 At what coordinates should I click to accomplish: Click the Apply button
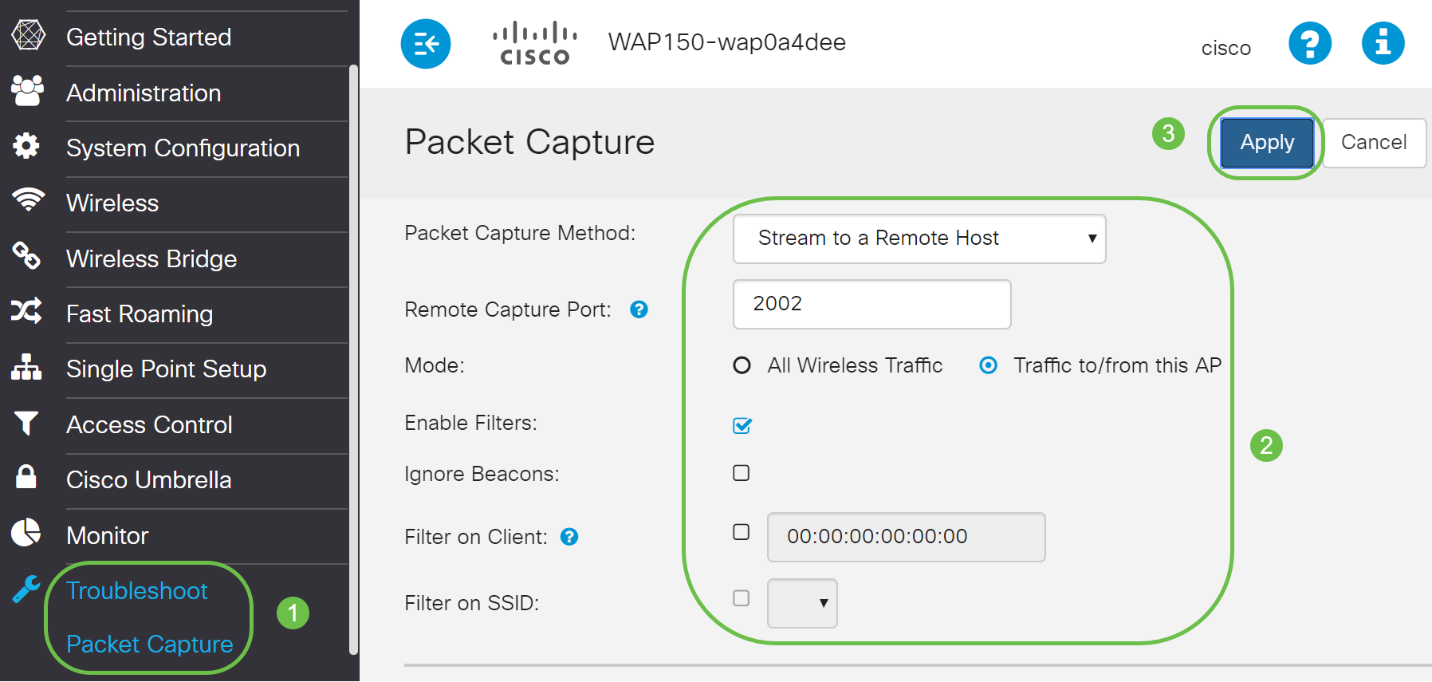pos(1267,142)
